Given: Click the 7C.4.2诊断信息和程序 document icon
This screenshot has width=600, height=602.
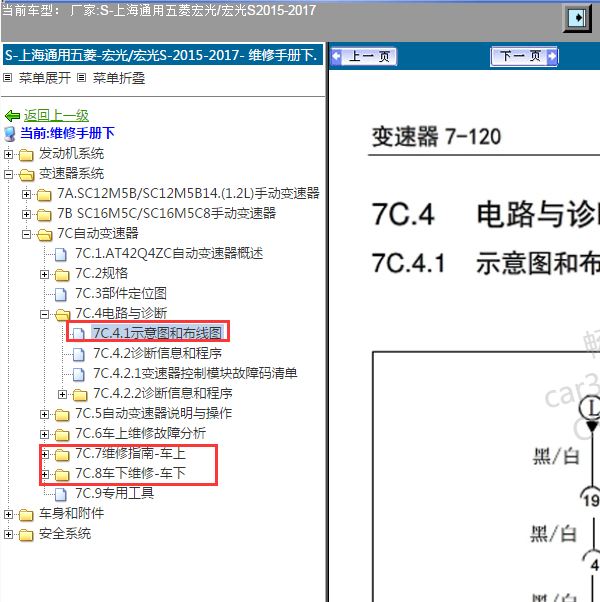Looking at the screenshot, I should 79,354.
